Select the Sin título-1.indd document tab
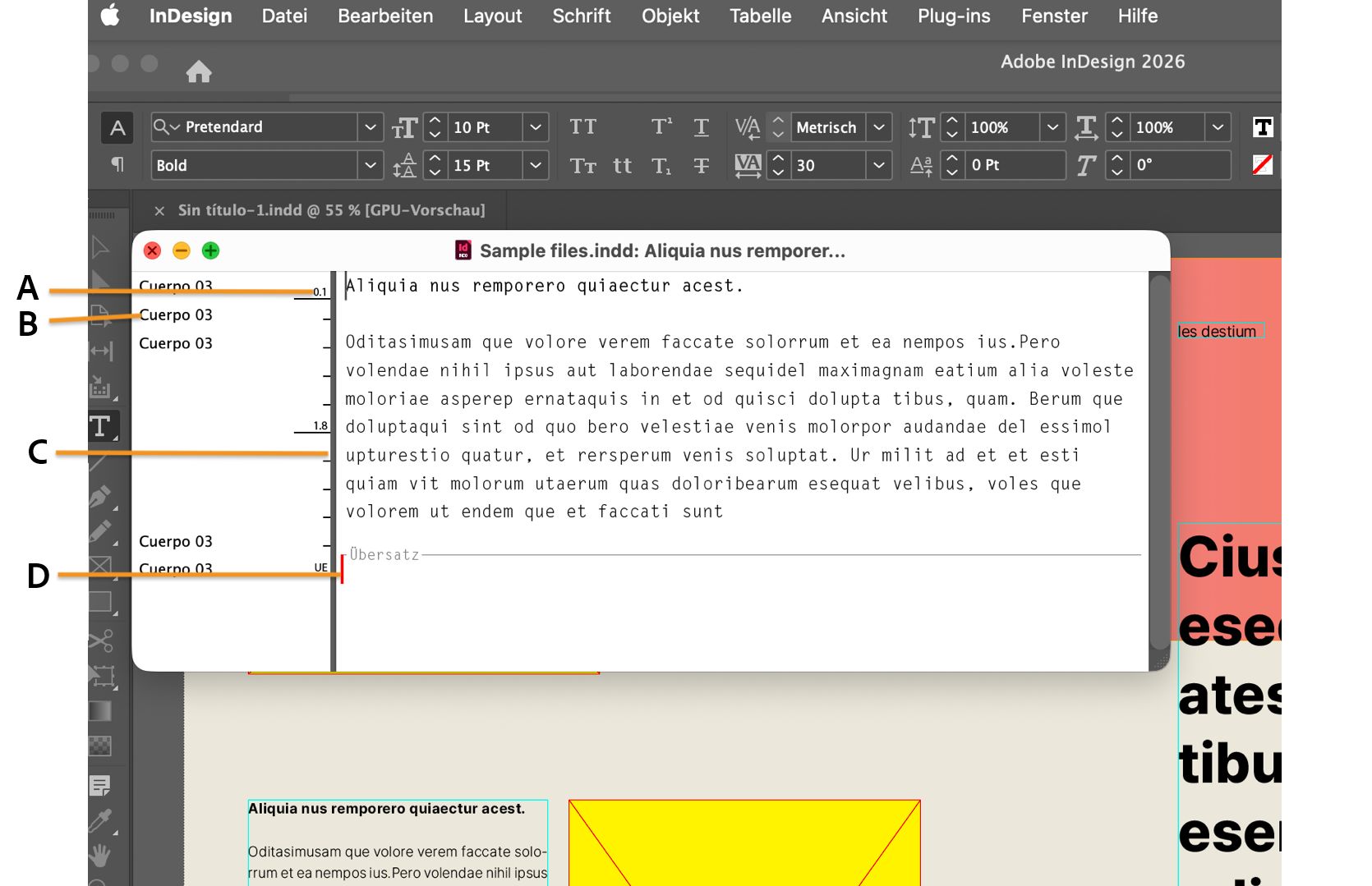 tap(331, 210)
